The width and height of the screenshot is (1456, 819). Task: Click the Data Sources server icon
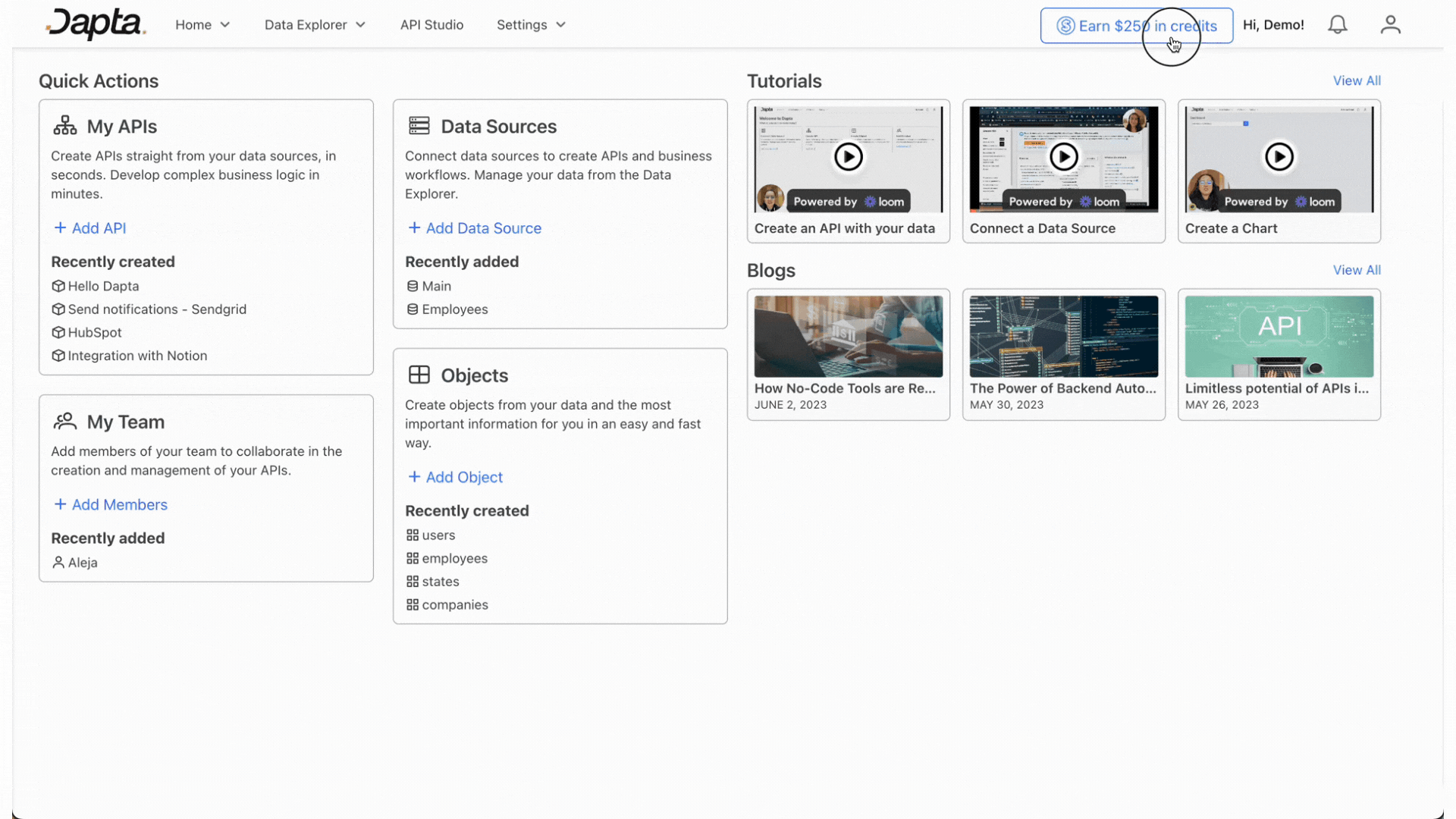tap(419, 126)
